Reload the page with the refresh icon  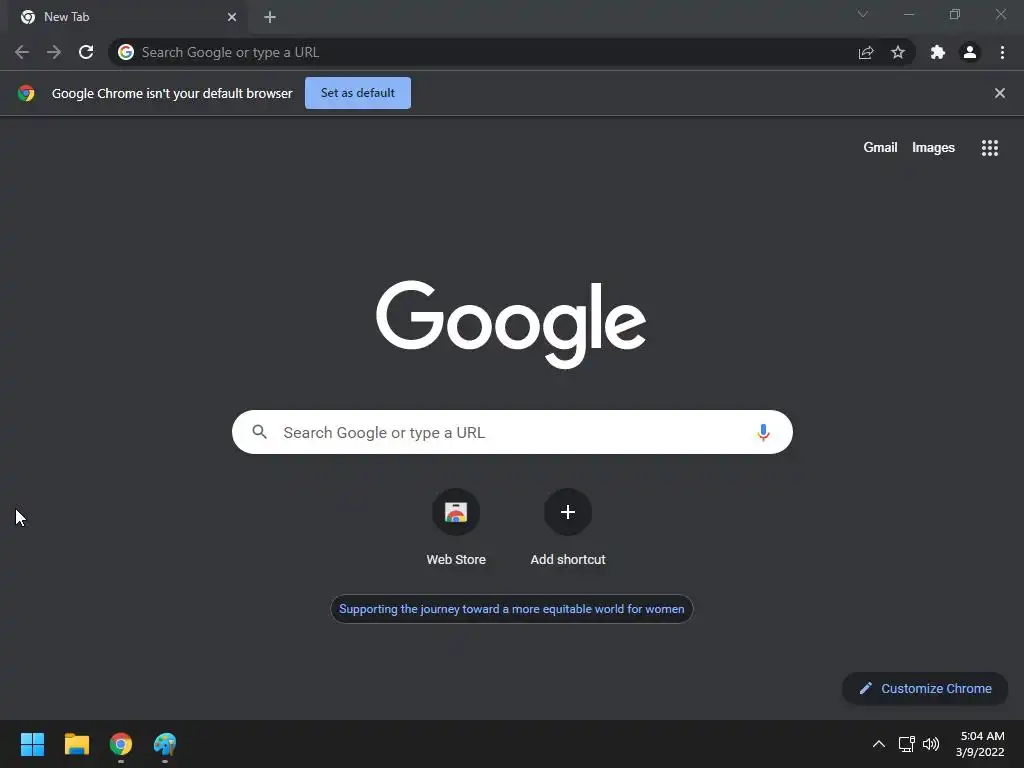[86, 52]
